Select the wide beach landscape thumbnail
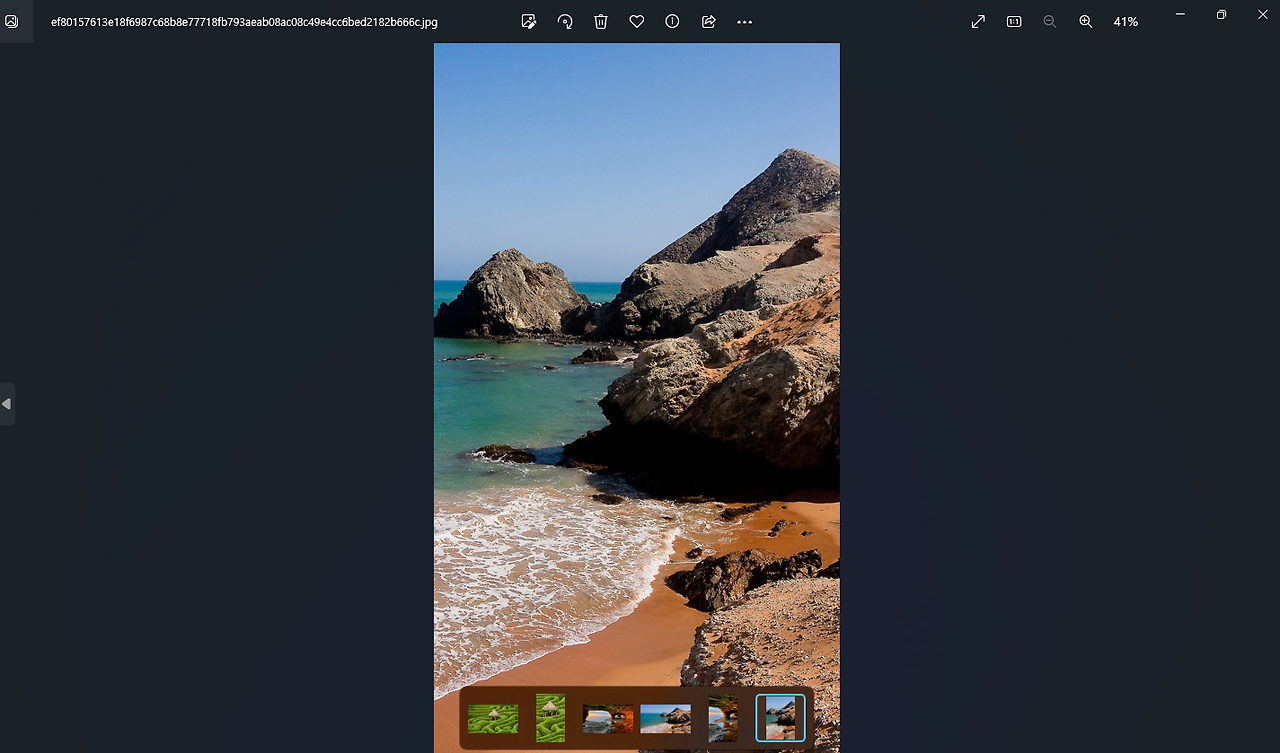 [x=665, y=718]
